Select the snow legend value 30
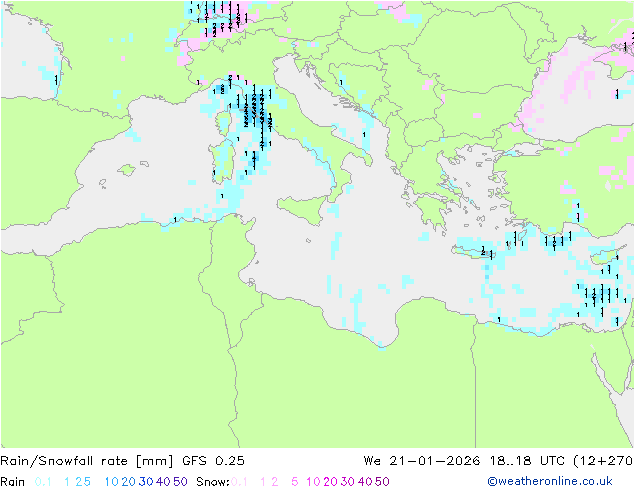The width and height of the screenshot is (634, 490). (x=348, y=482)
